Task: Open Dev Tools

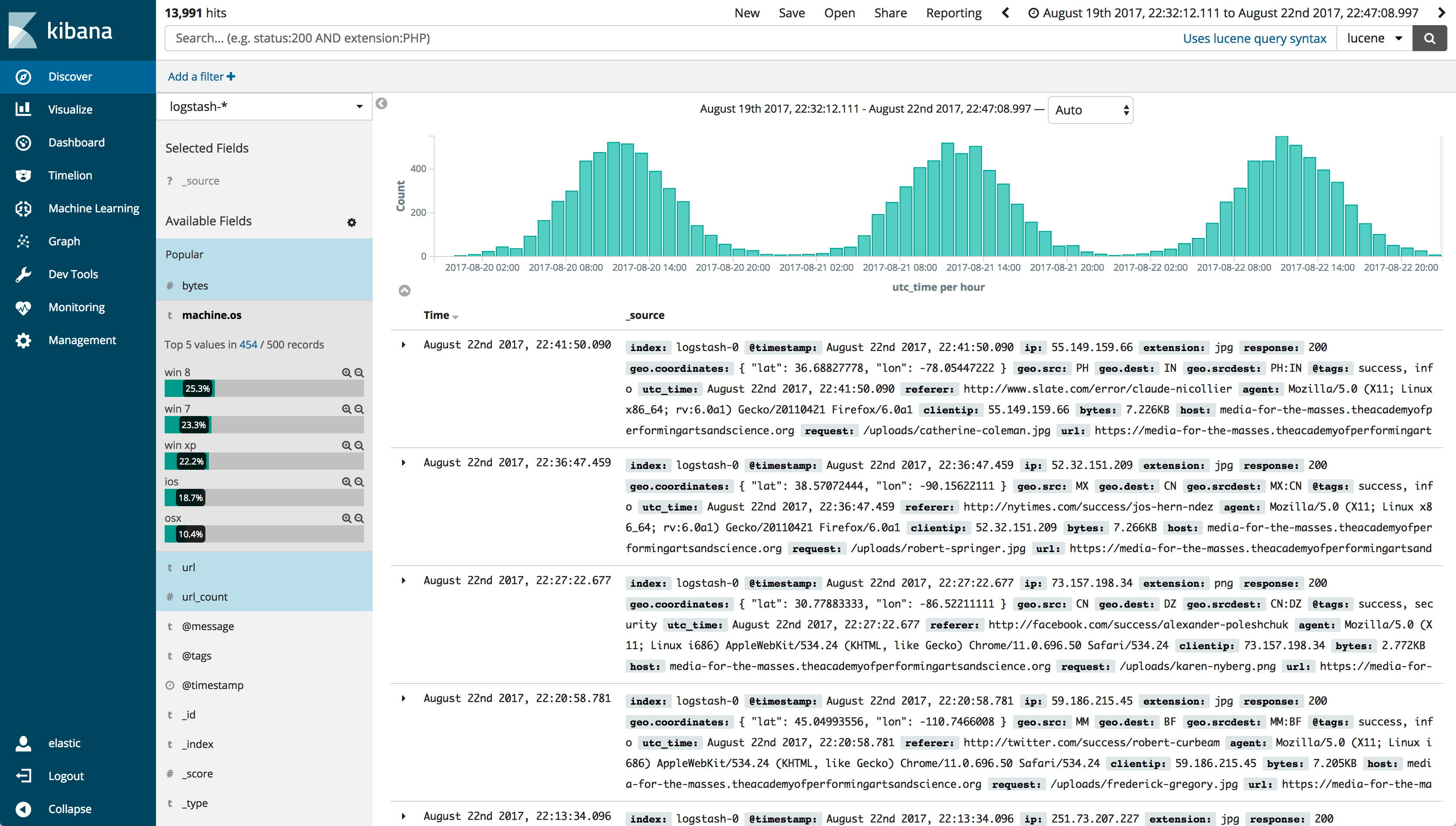Action: coord(73,274)
